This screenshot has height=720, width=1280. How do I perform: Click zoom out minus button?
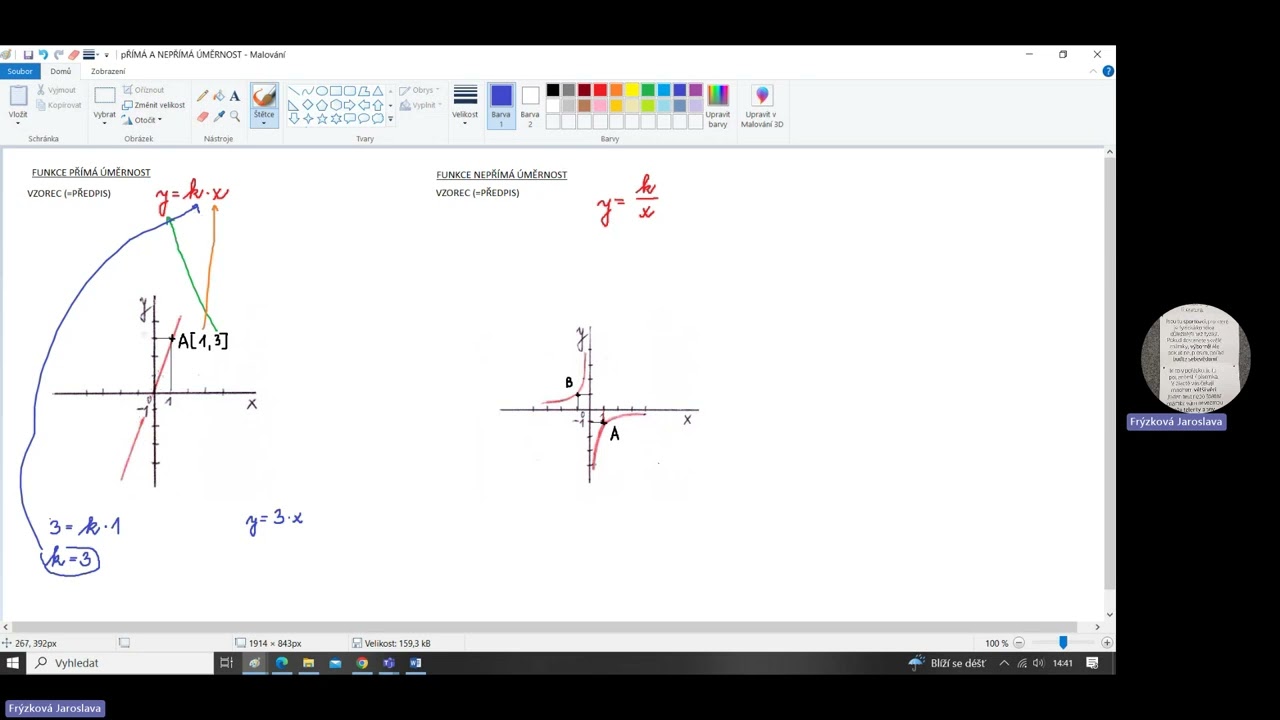[x=1019, y=643]
